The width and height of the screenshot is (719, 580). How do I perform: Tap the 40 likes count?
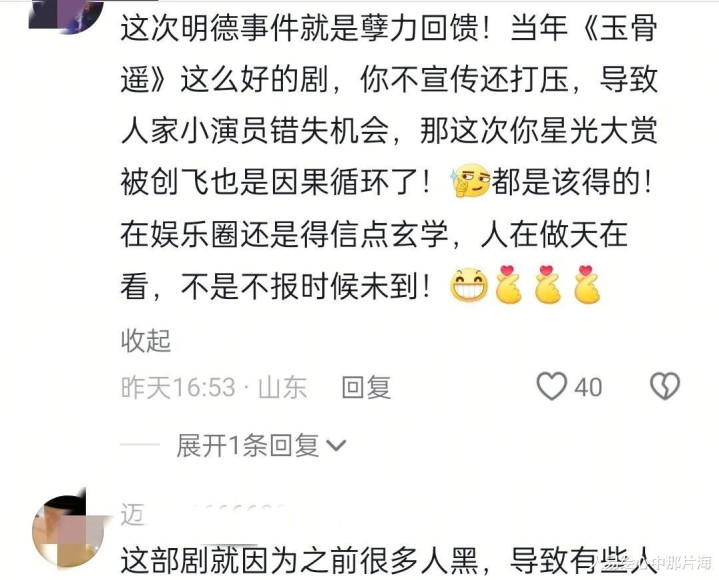(588, 387)
